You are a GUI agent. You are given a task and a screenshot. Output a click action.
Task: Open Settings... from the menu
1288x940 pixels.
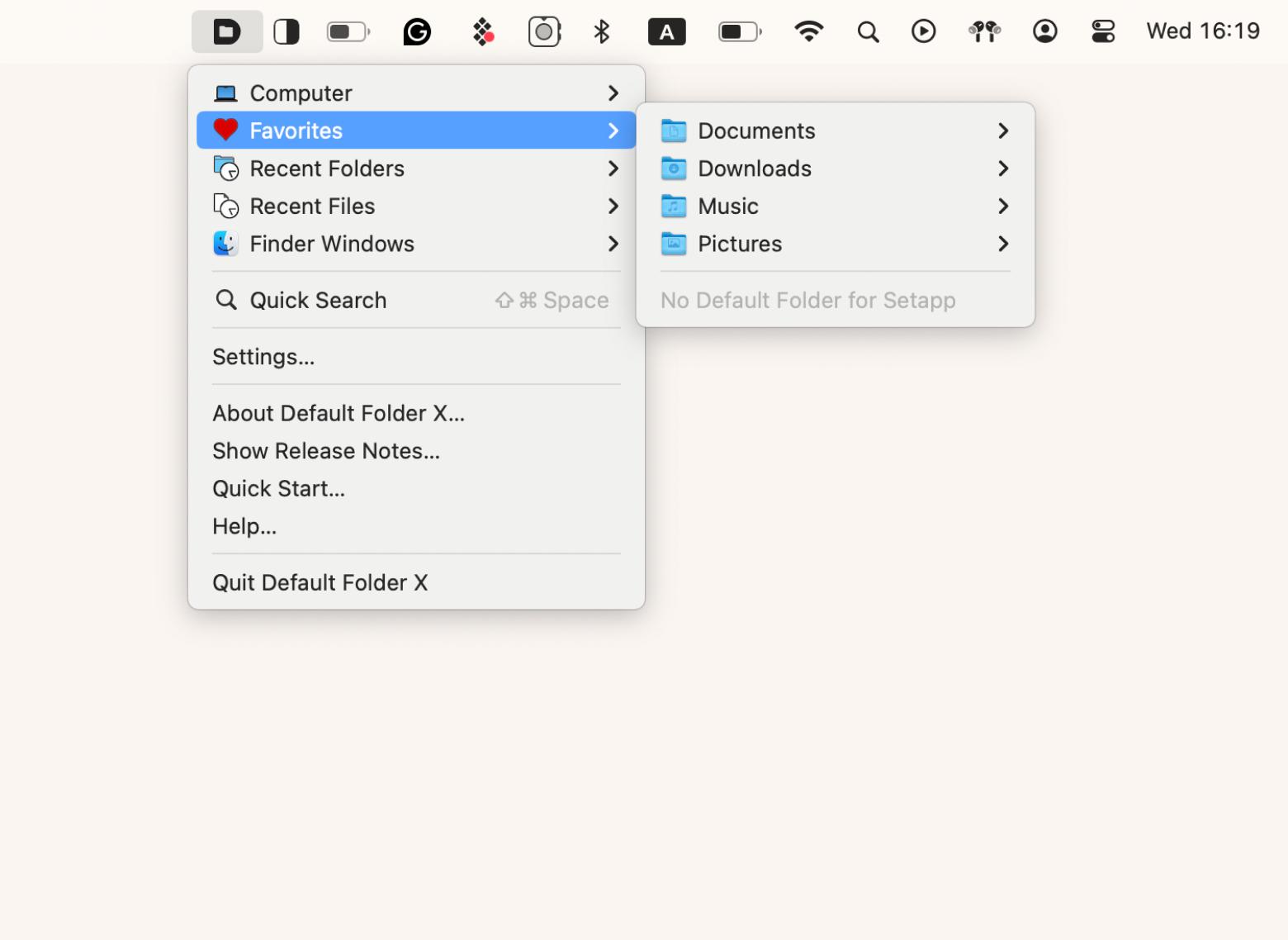pos(416,357)
